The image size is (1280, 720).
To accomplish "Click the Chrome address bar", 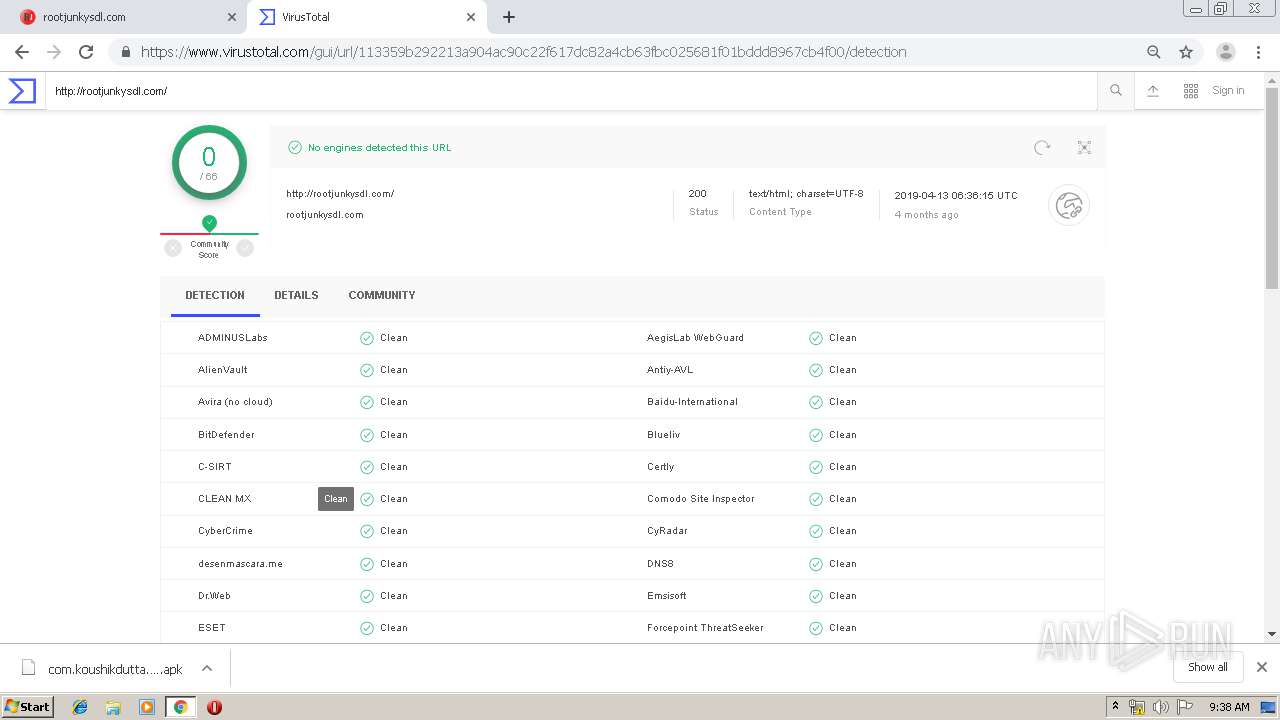I will pos(630,52).
